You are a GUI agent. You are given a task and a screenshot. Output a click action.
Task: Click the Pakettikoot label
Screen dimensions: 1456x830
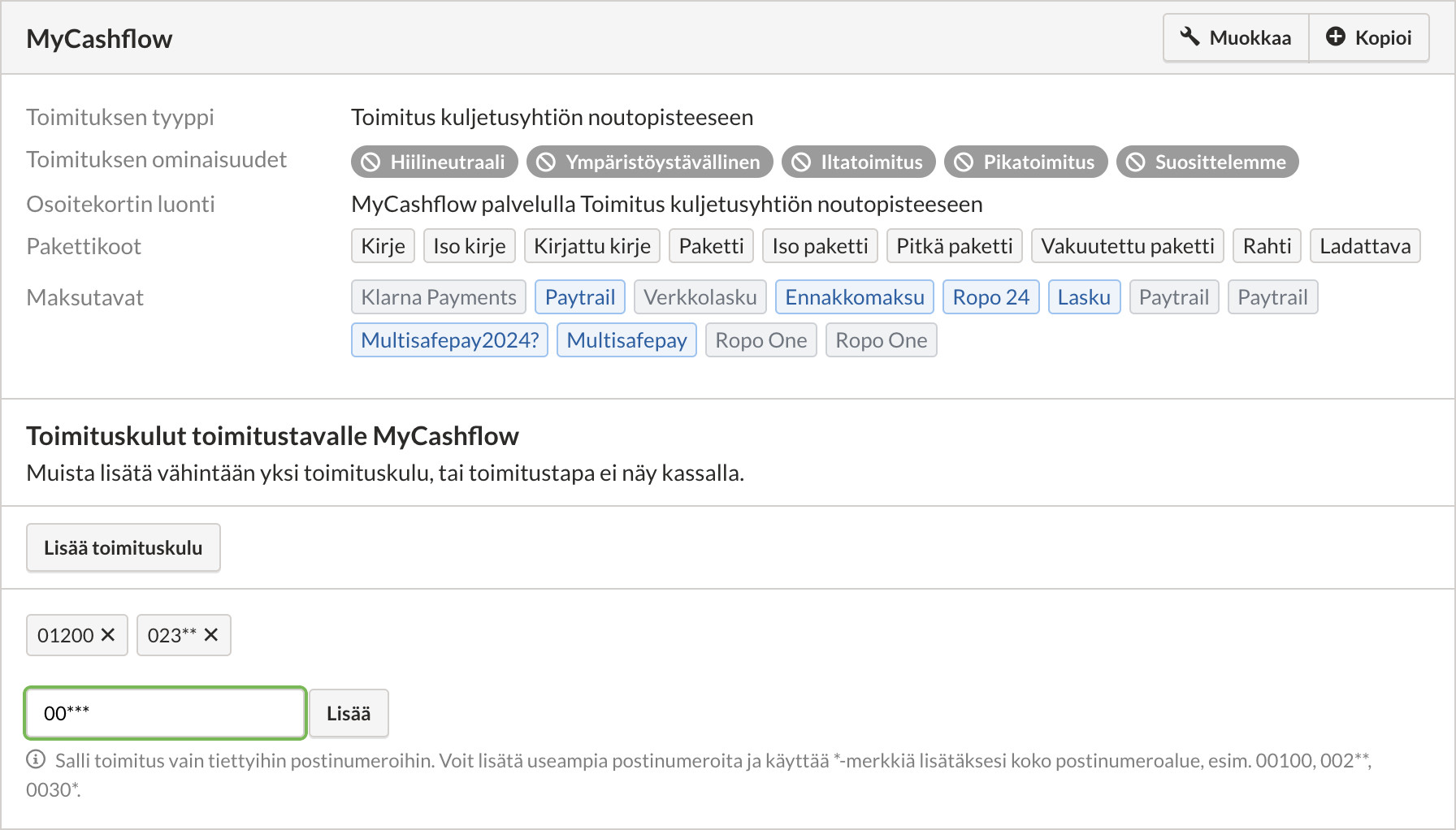coord(84,246)
